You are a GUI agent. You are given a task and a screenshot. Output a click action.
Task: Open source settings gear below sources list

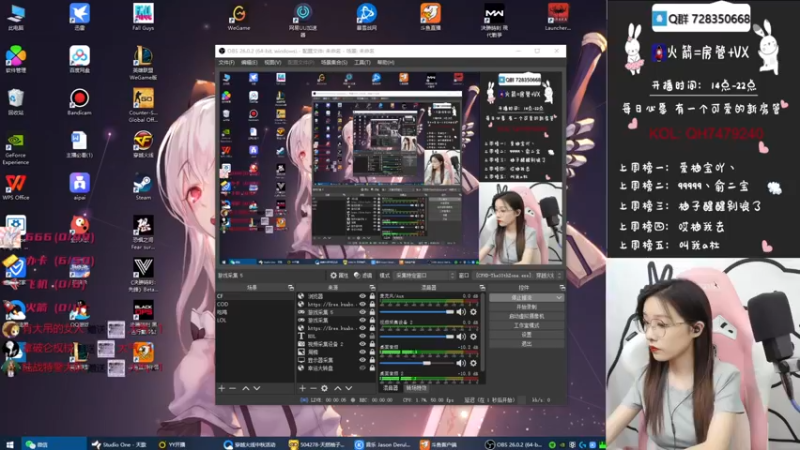coord(324,388)
